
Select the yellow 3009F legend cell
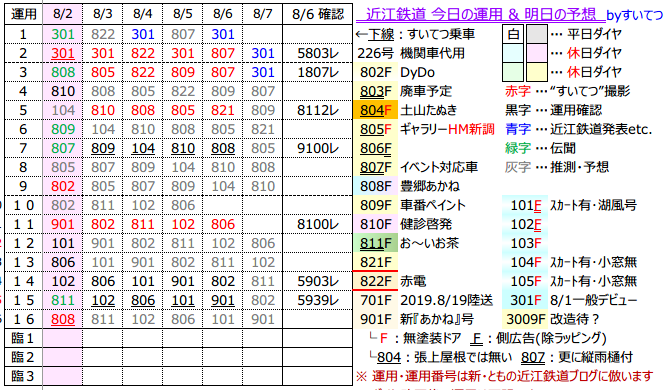(525, 319)
